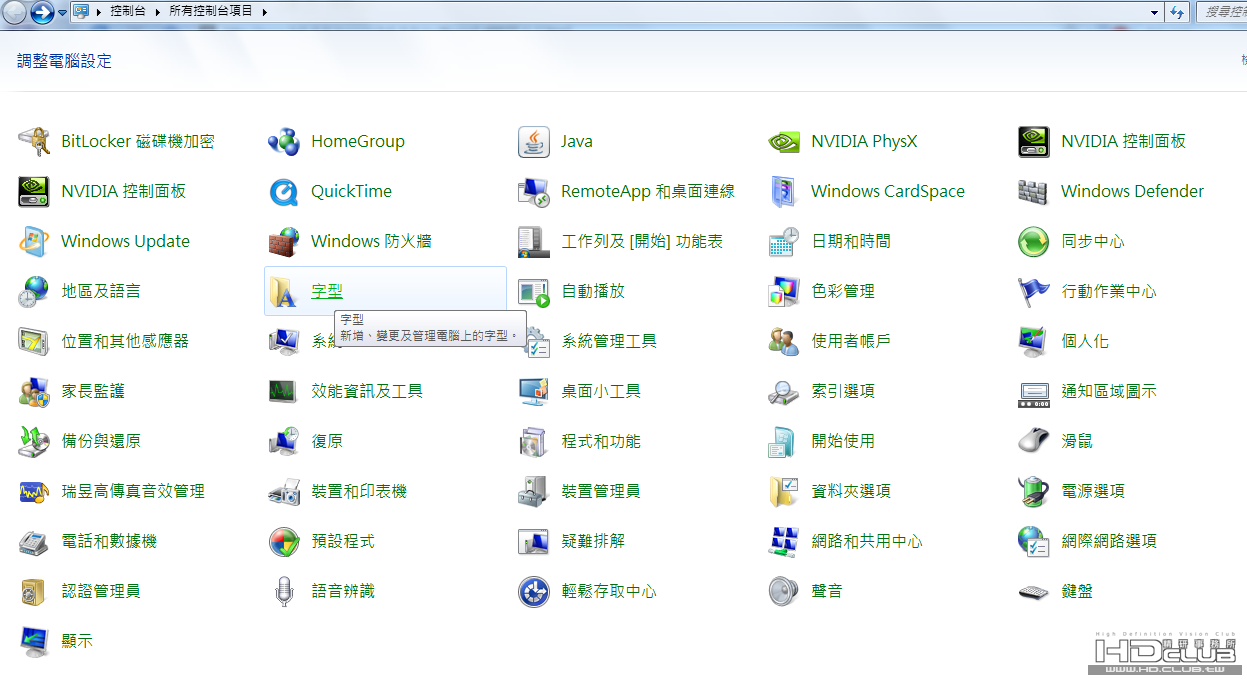Open the 桌面小工具 link
Image resolution: width=1247 pixels, height=680 pixels.
point(601,392)
